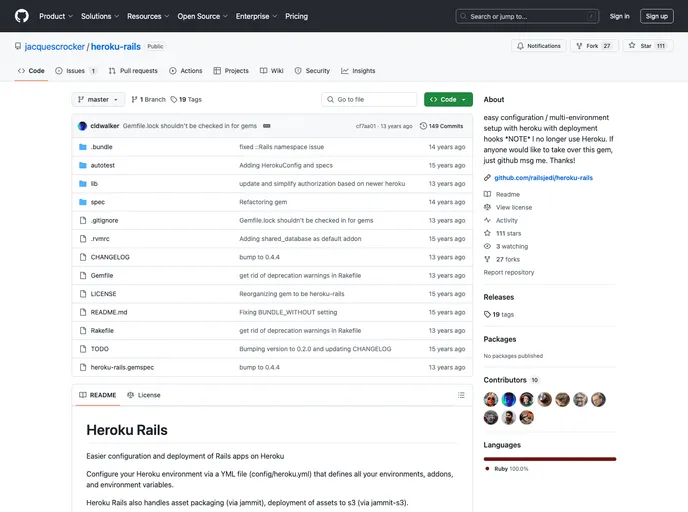688x512 pixels.
Task: Expand the green Code dropdown
Action: pyautogui.click(x=448, y=100)
